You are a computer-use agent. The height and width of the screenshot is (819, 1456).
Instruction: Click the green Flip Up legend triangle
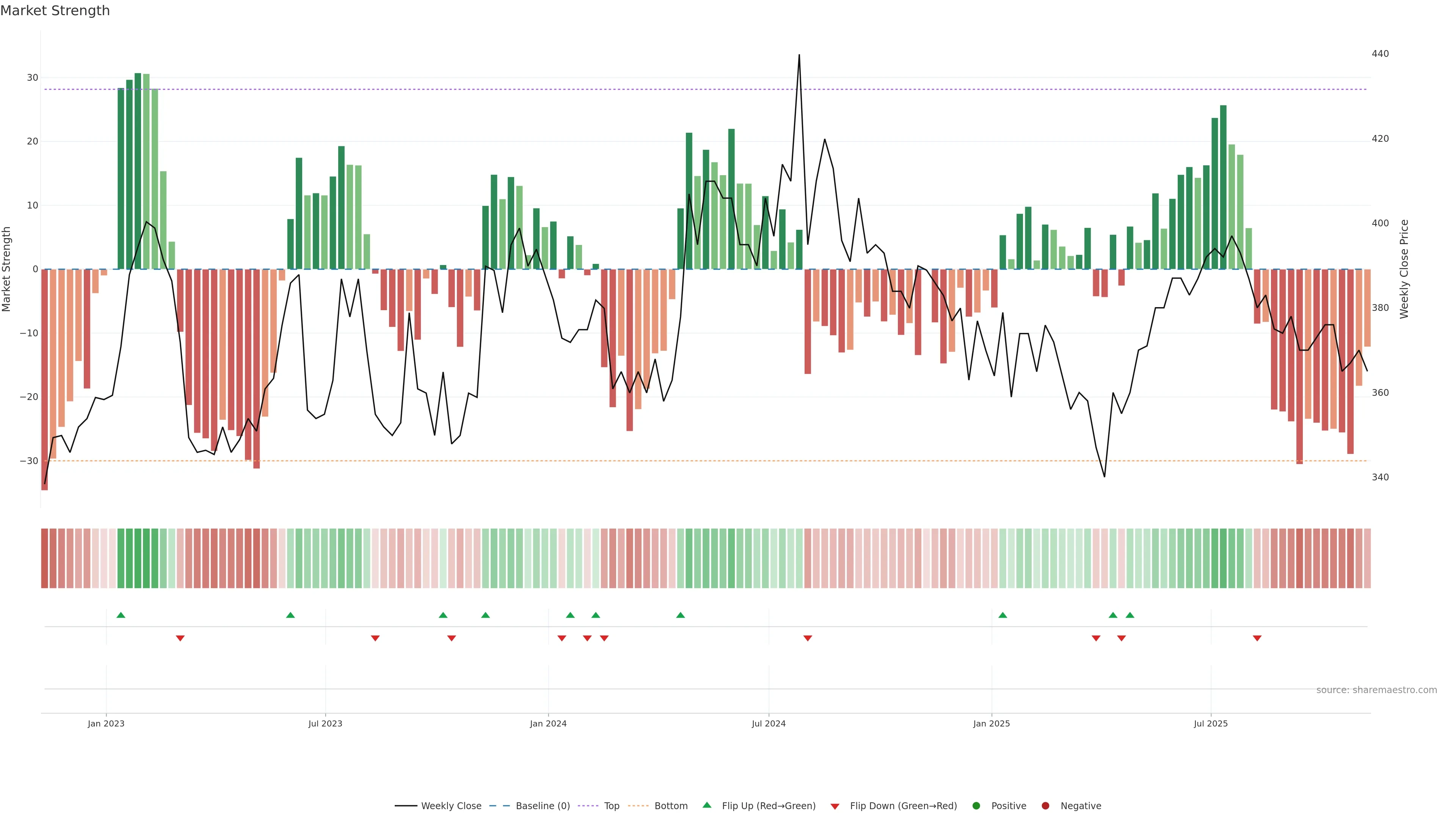[x=706, y=805]
